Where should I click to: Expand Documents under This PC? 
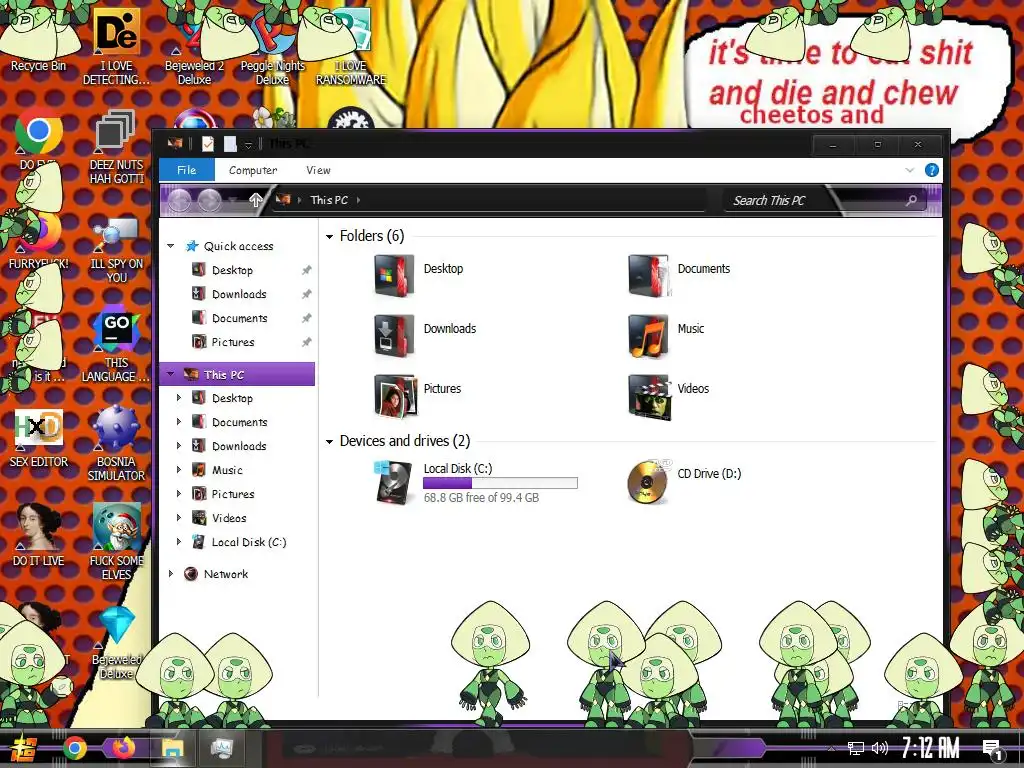click(x=179, y=422)
